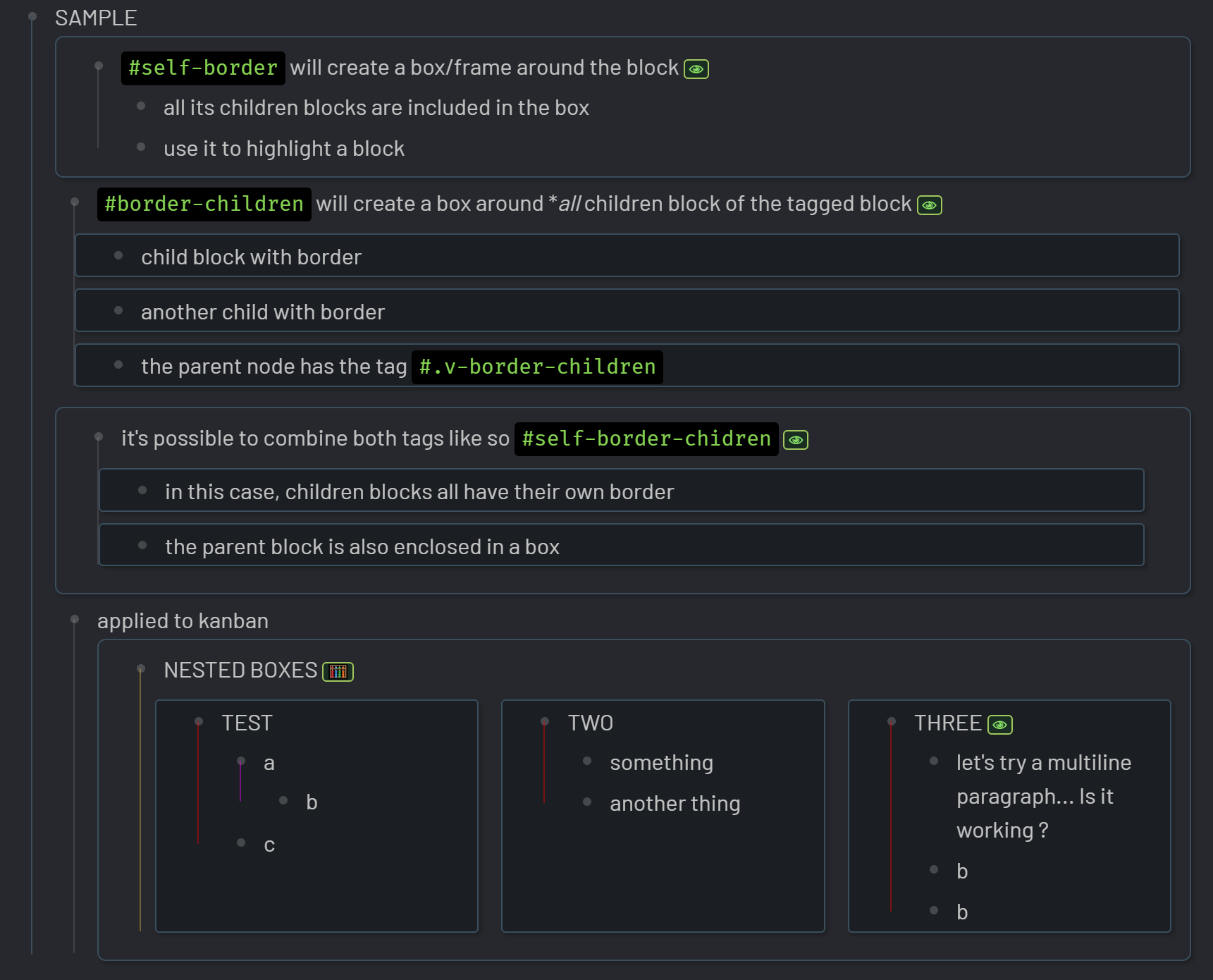Click 'the parent block is also enclosed' block
The image size is (1213, 980).
coord(362,547)
